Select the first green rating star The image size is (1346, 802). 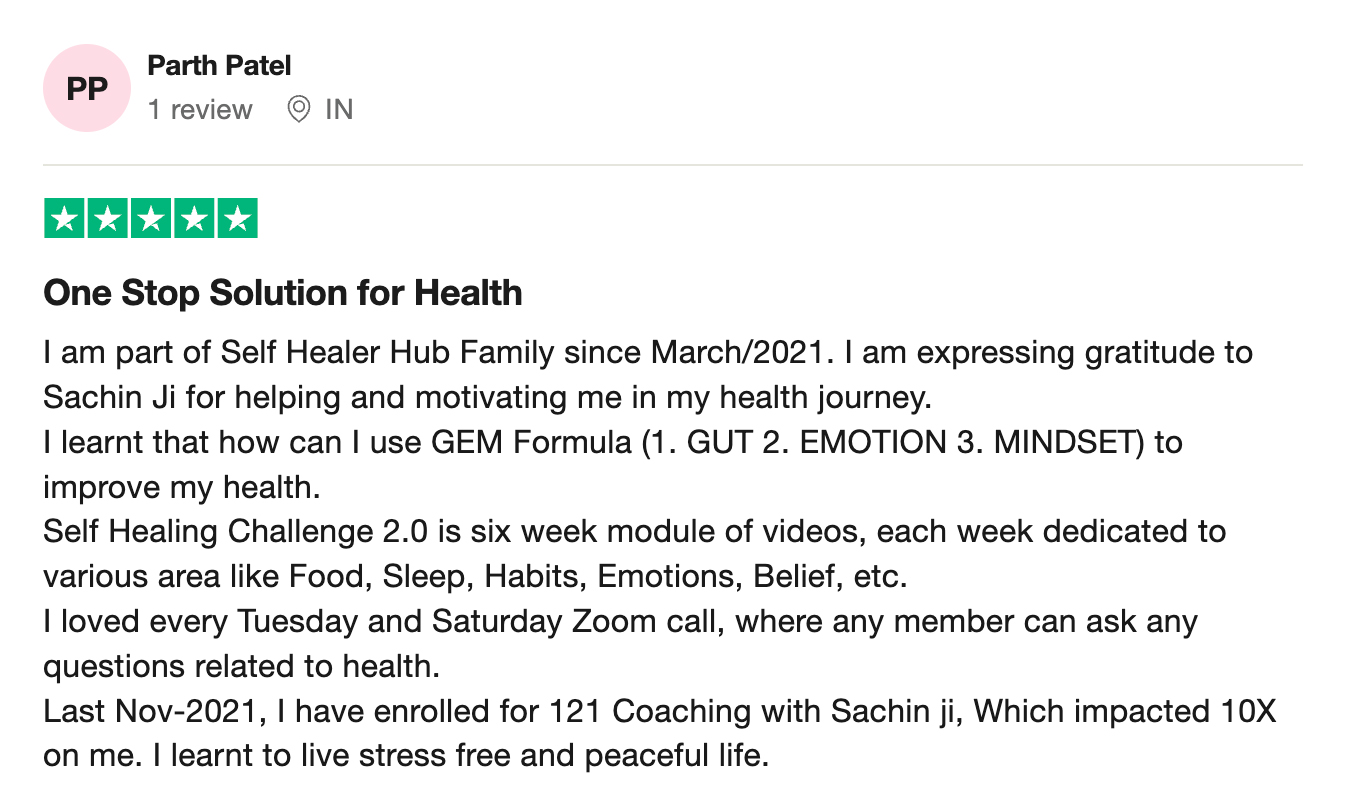click(65, 219)
